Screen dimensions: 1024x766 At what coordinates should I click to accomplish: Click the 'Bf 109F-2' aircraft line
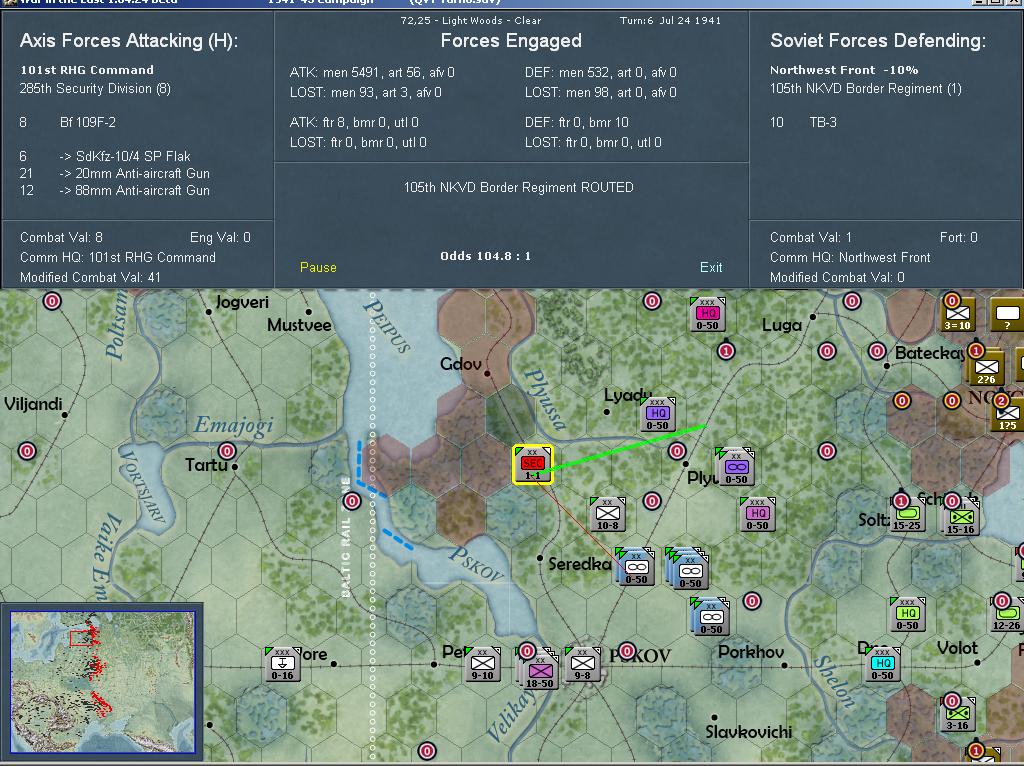click(88, 122)
